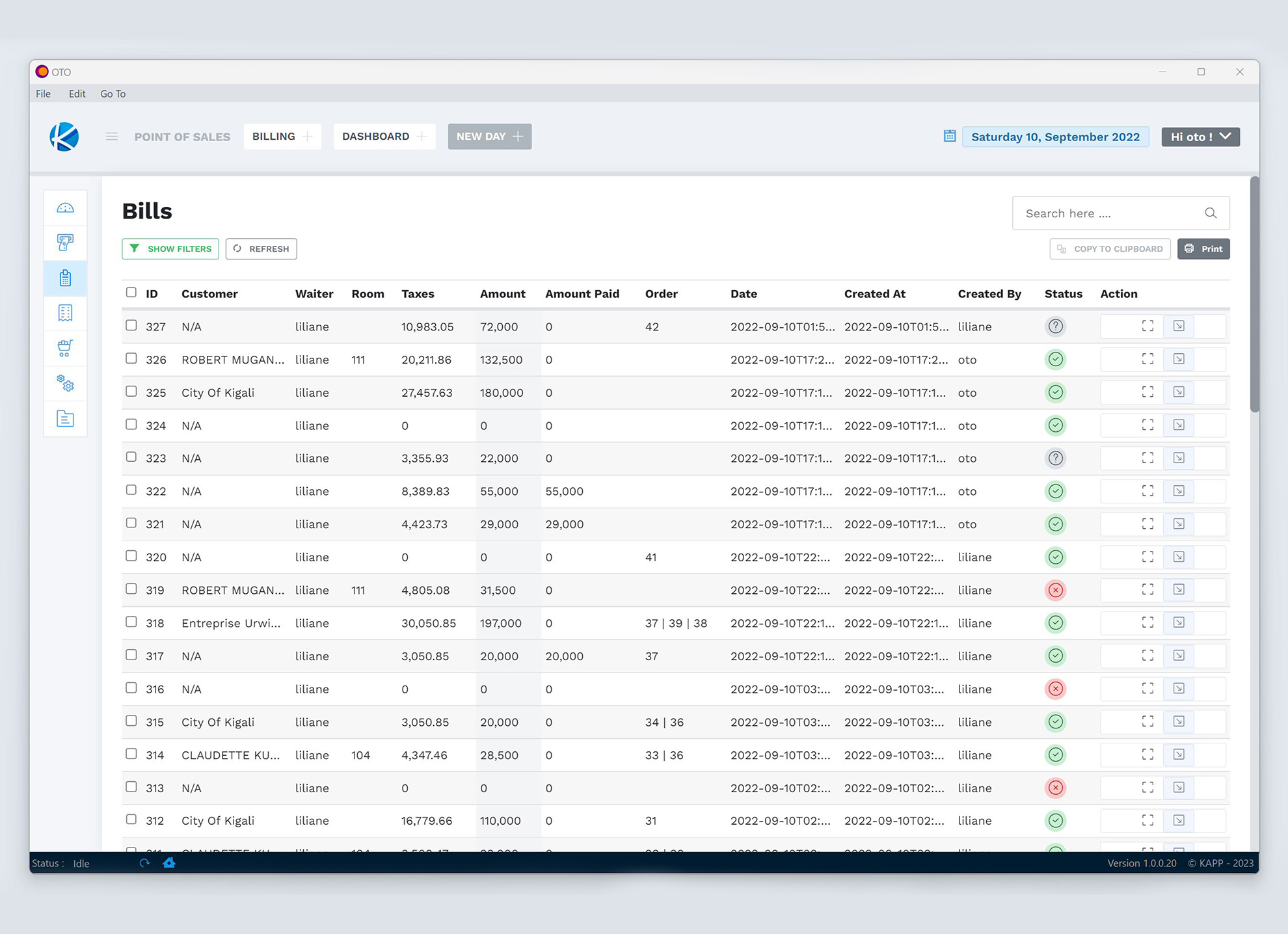Switch to the Dashboard tab

coord(376,137)
